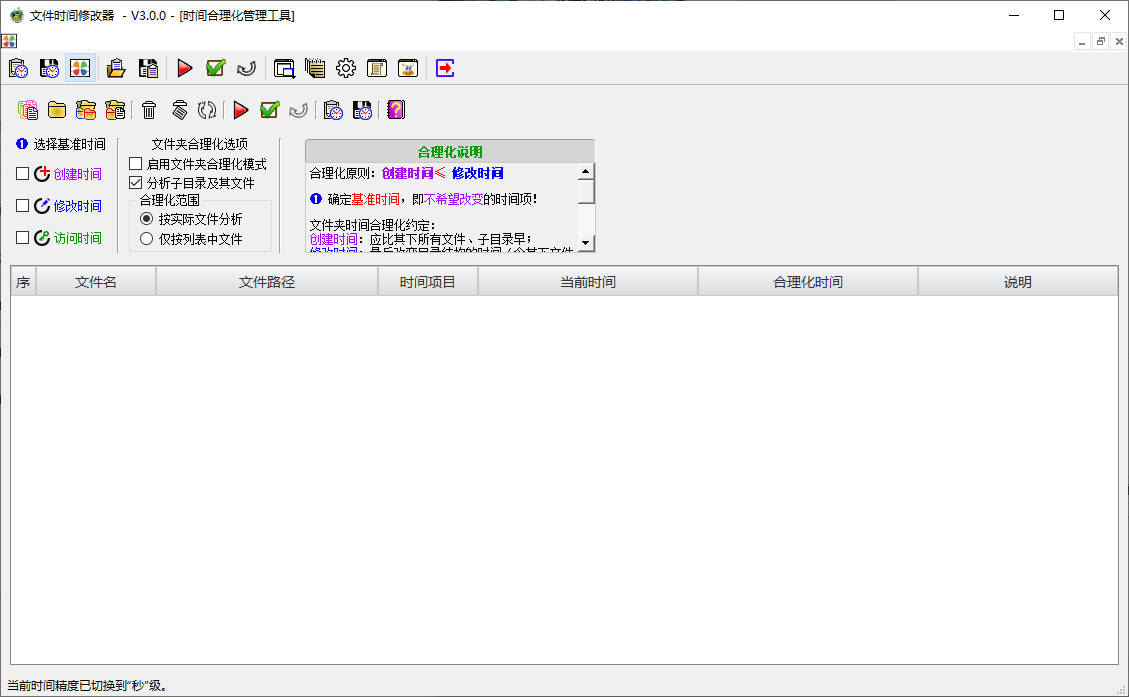Click the app icon in the MDI menu bar

point(9,41)
